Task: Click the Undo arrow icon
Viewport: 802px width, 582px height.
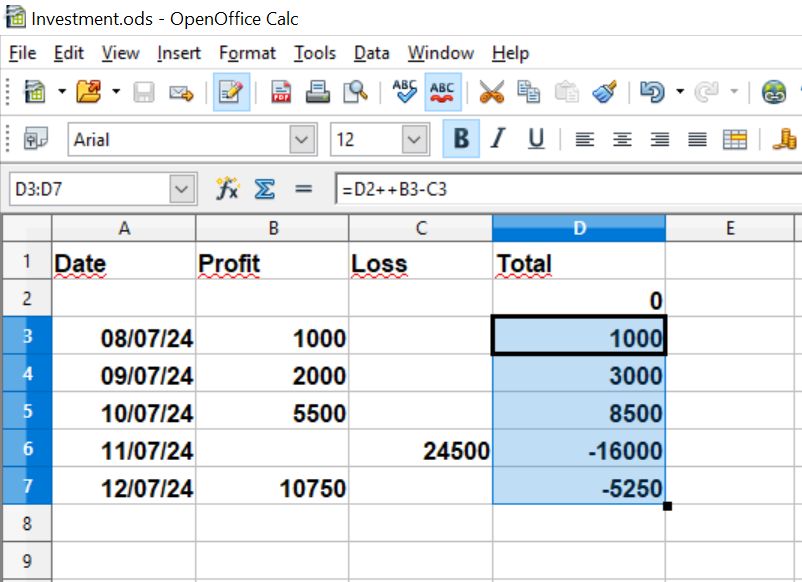Action: coord(652,92)
